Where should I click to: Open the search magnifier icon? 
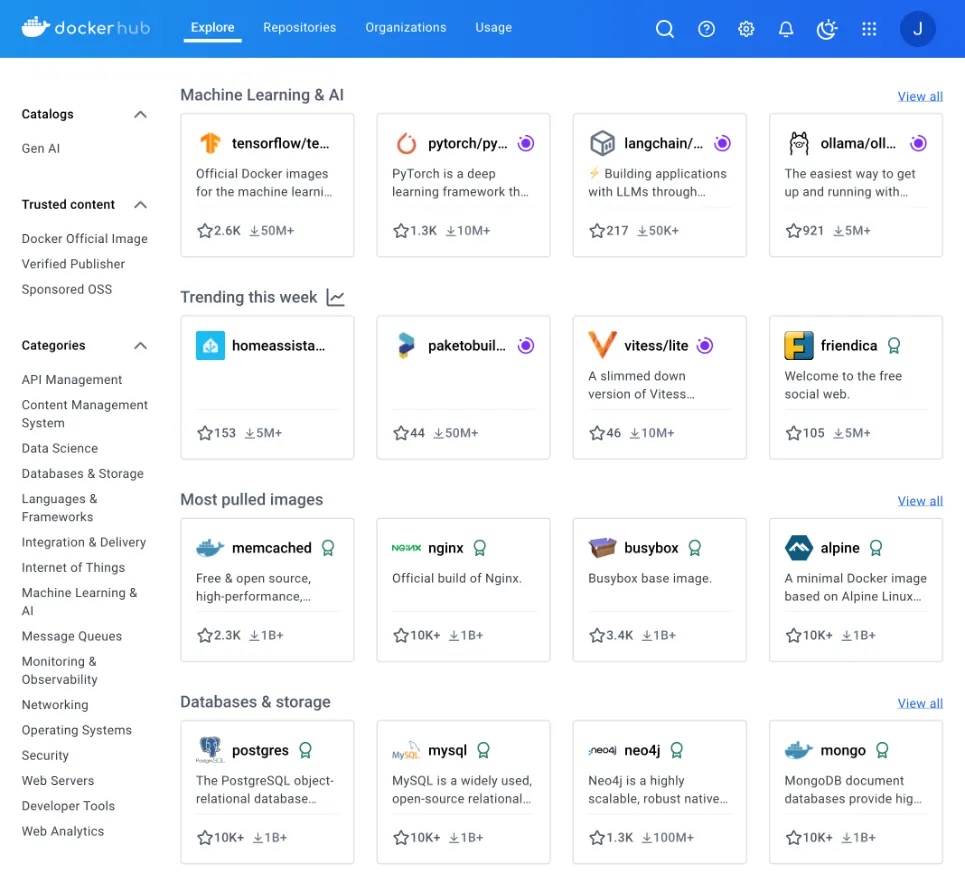click(665, 29)
